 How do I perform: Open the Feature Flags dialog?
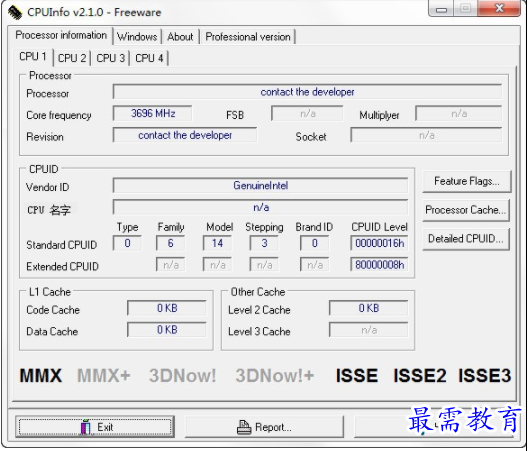coord(466,181)
